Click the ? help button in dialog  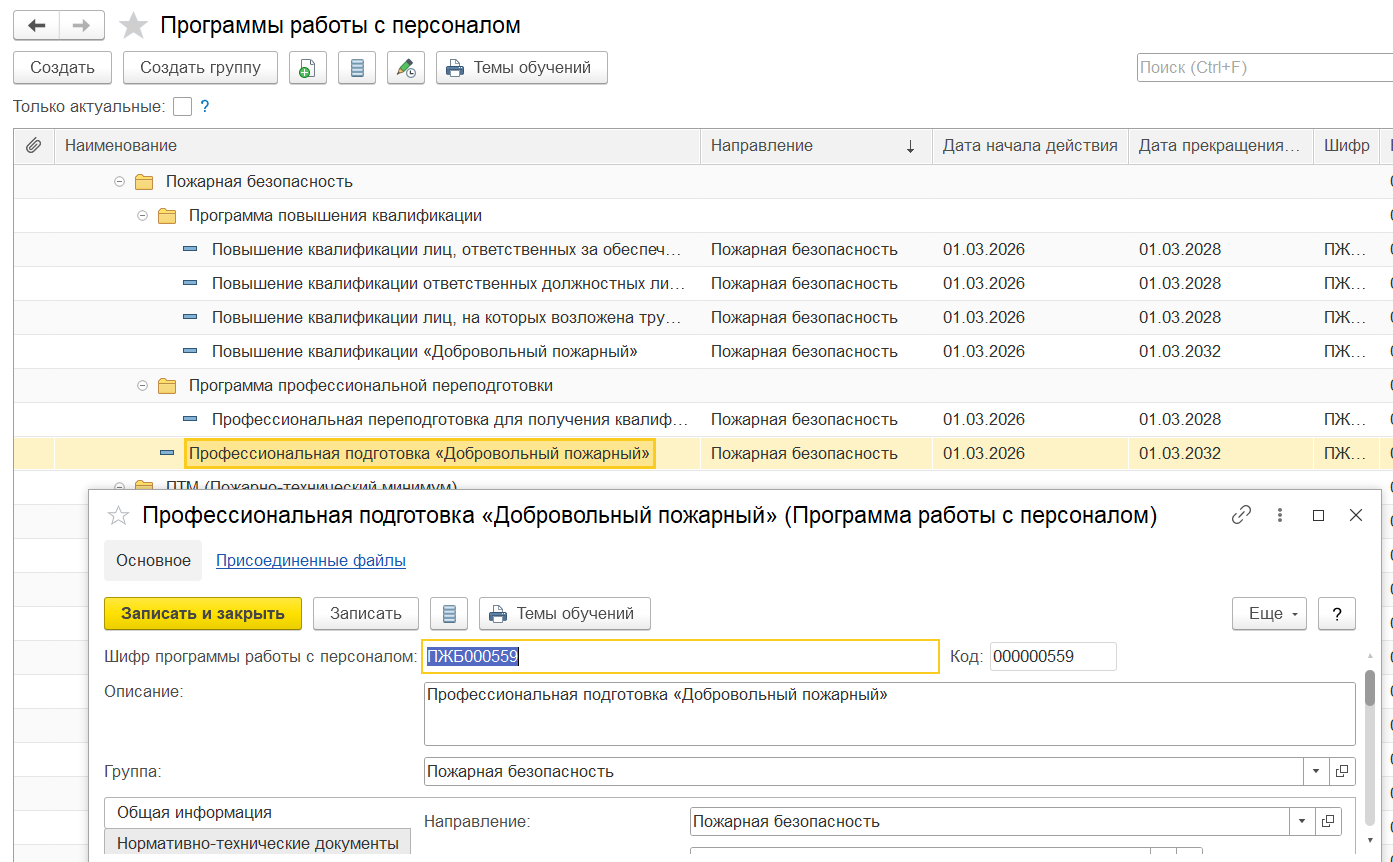click(1337, 614)
